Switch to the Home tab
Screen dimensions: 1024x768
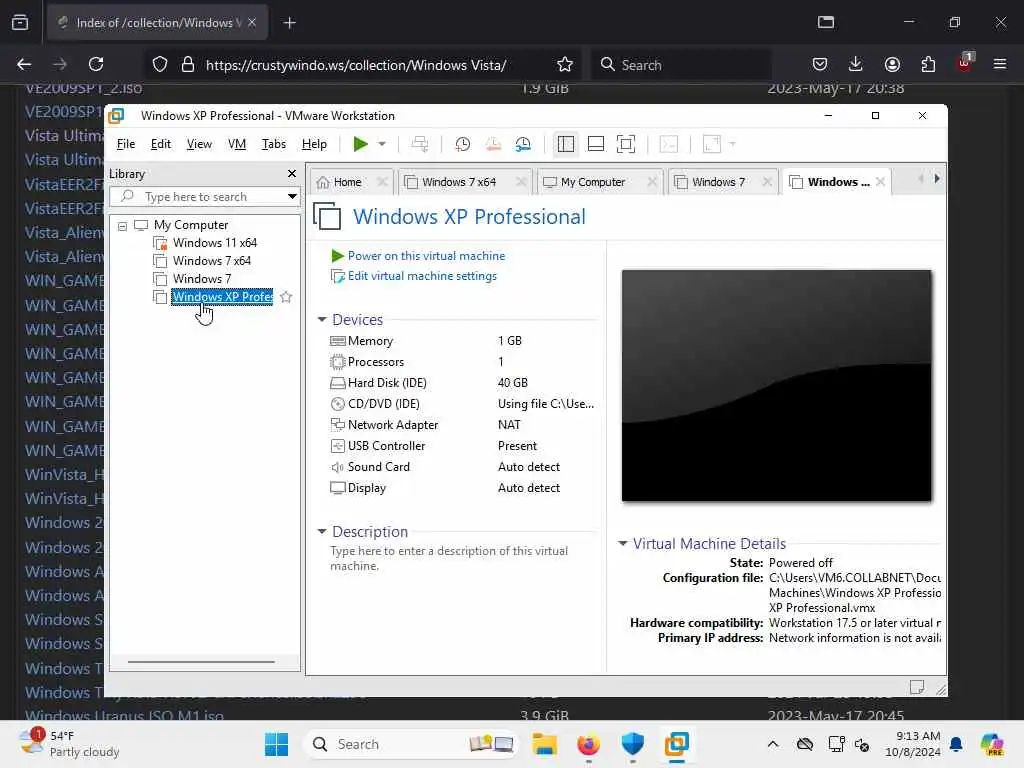point(347,182)
